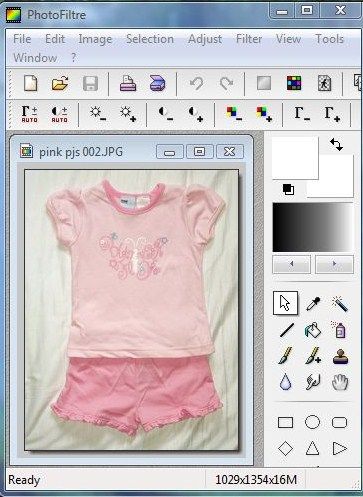Reset colors to black and white
This screenshot has width=363, height=497.
pos(288,189)
